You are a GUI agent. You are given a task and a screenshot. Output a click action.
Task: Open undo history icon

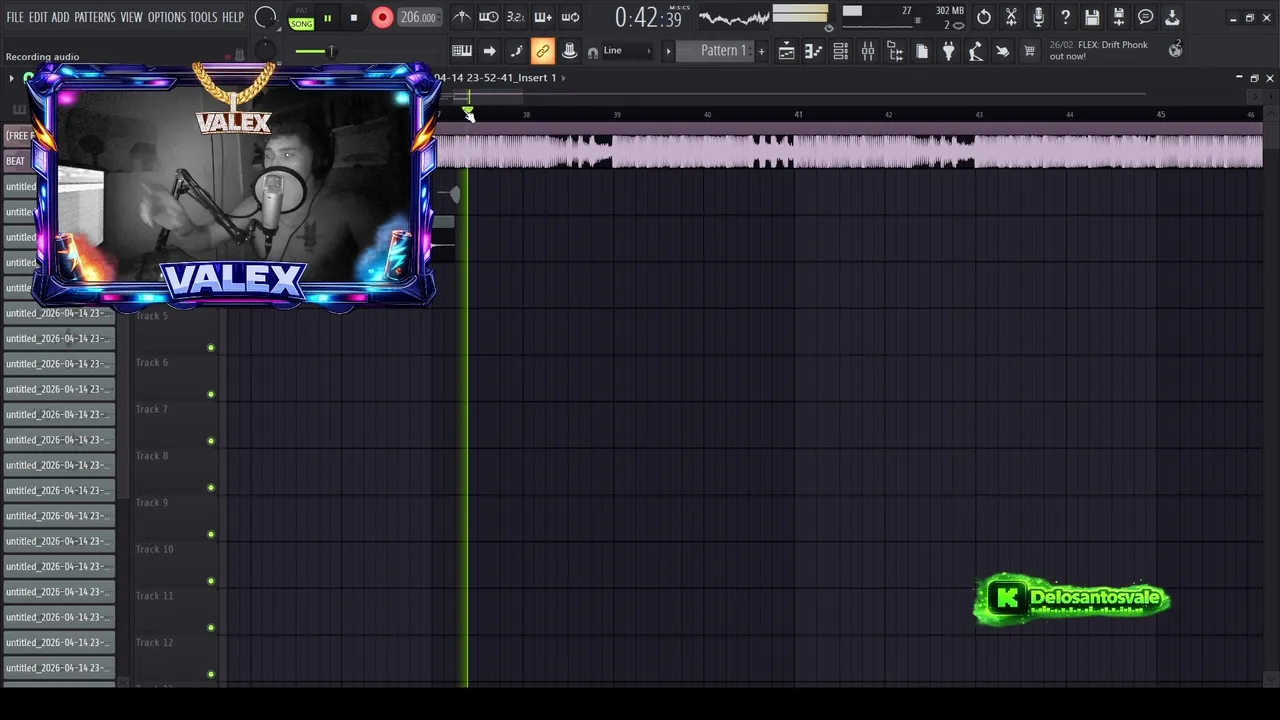(x=984, y=17)
